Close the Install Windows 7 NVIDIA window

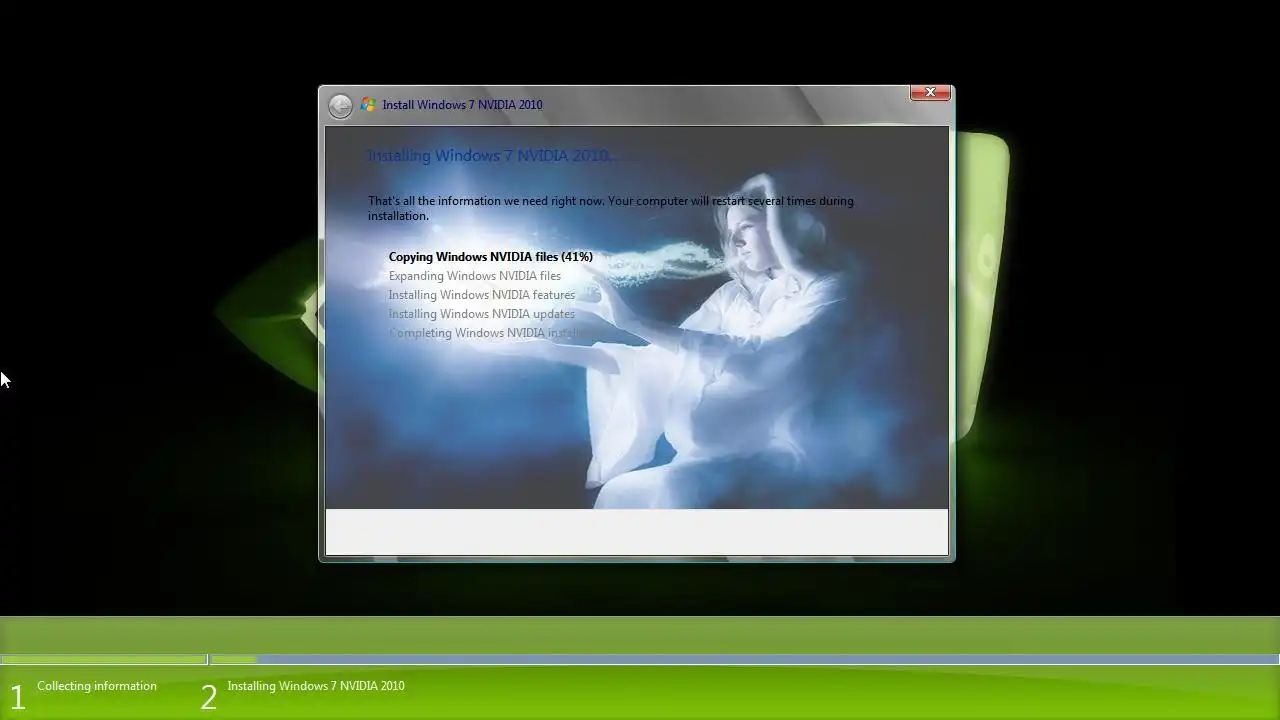pos(930,93)
